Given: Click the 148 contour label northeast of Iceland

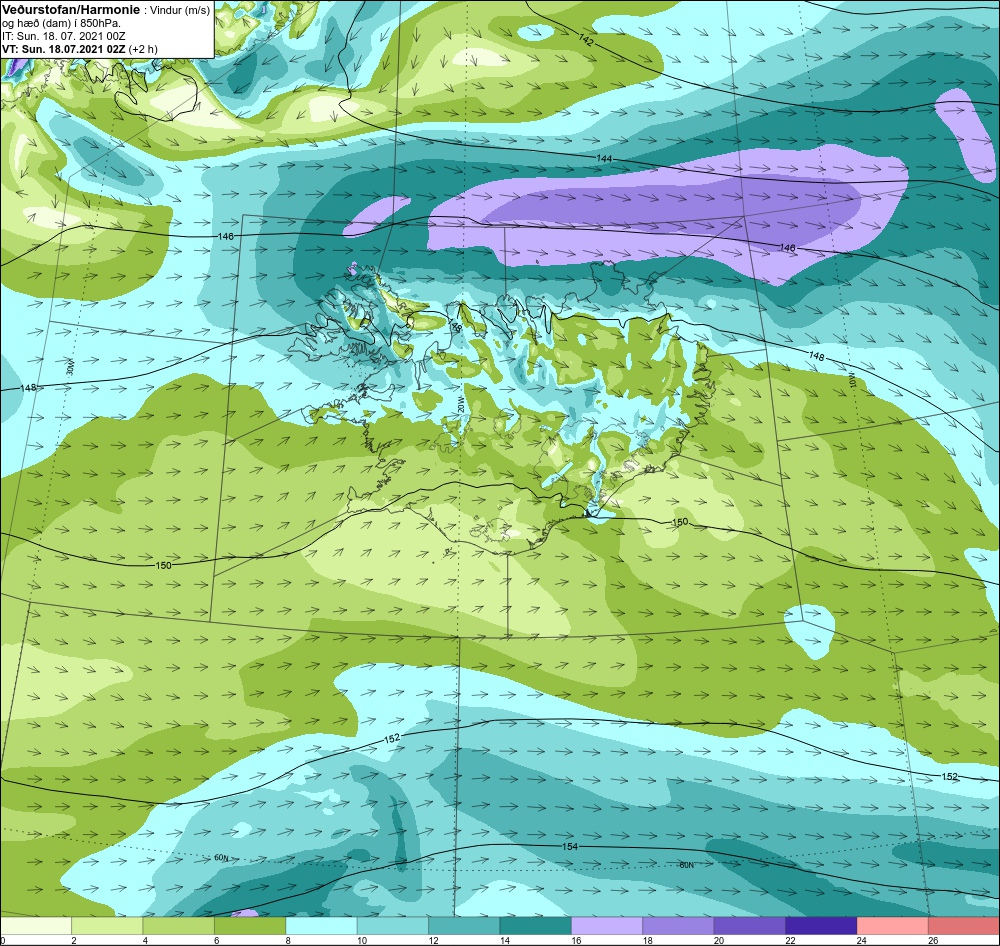Looking at the screenshot, I should coord(817,356).
